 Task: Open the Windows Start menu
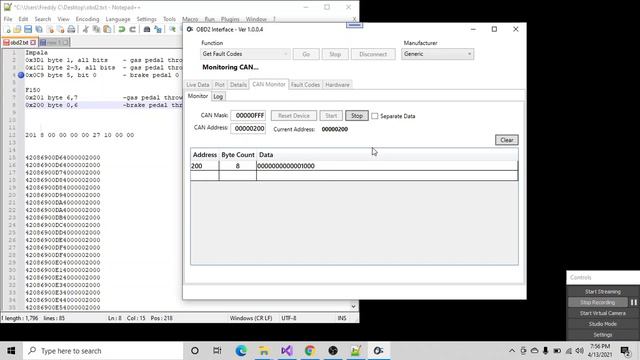[11, 351]
